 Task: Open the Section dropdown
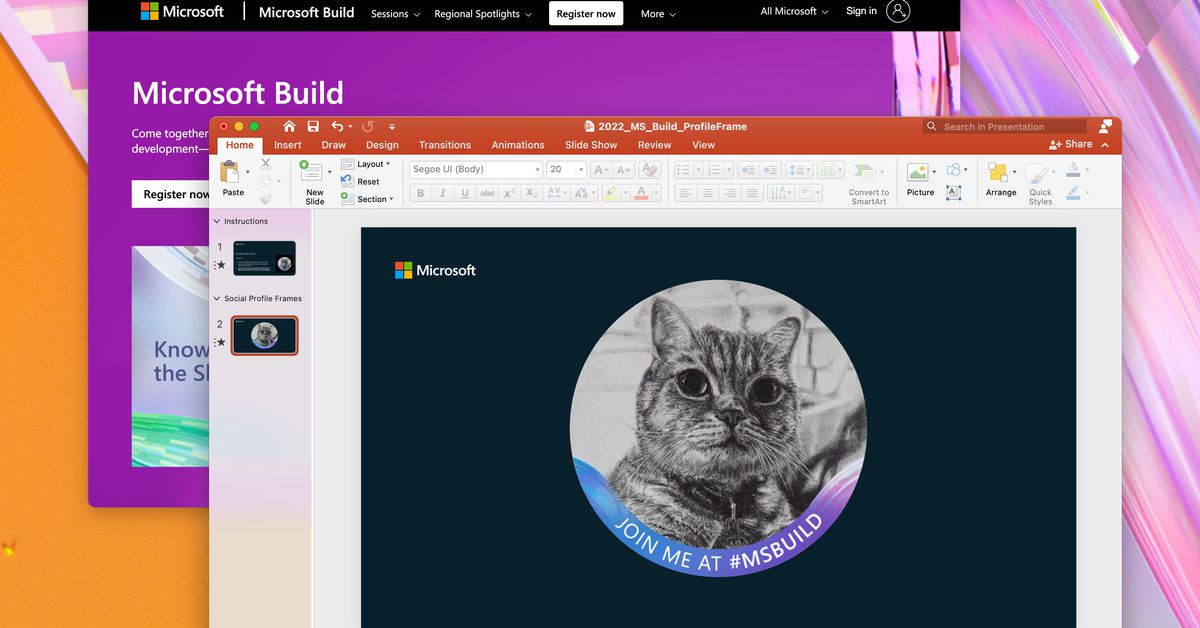coord(367,199)
